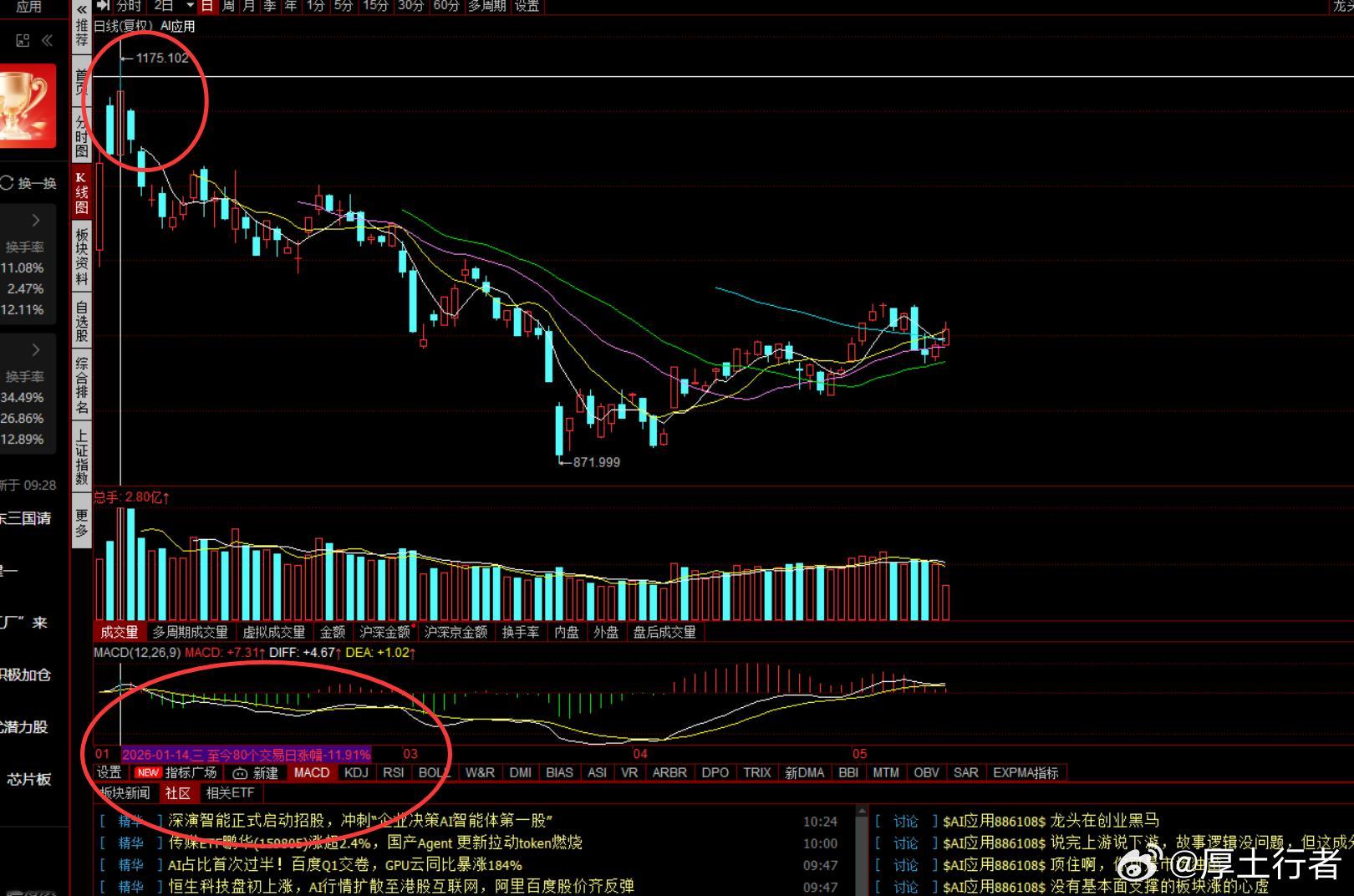Select the BIAS indicator

point(560,772)
